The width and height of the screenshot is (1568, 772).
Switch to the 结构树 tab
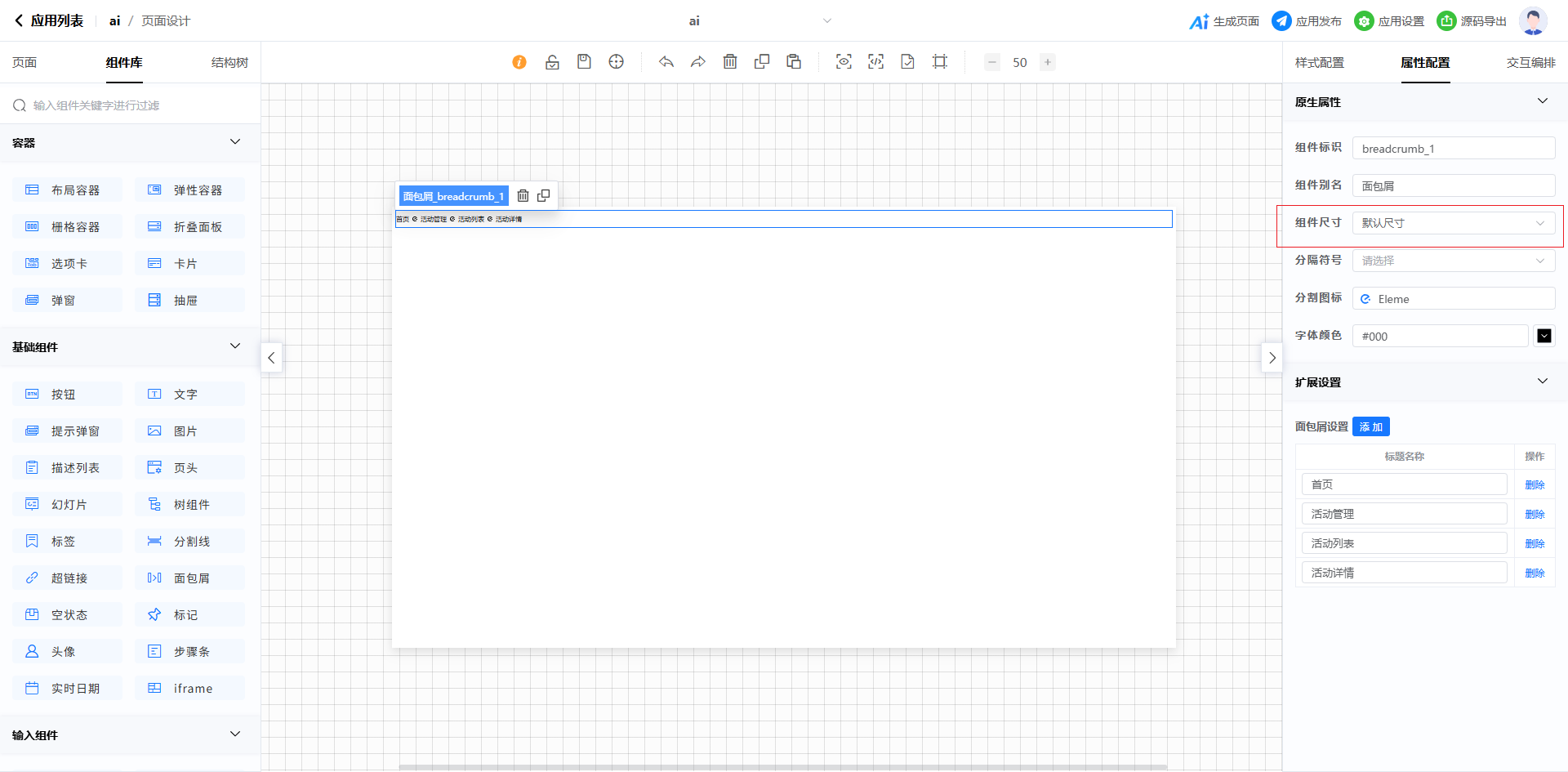pyautogui.click(x=229, y=63)
